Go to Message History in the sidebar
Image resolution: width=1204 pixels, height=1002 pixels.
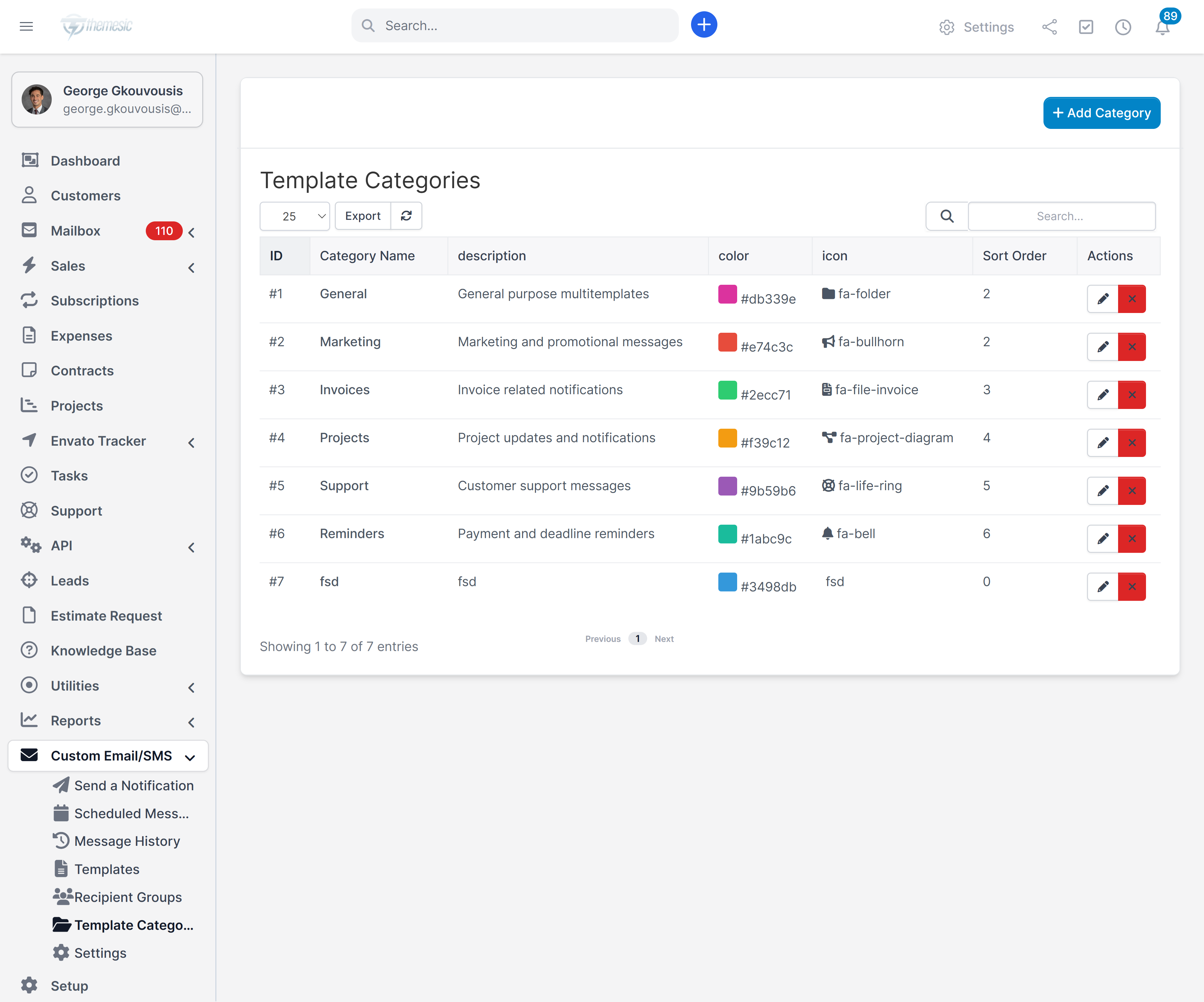click(127, 841)
